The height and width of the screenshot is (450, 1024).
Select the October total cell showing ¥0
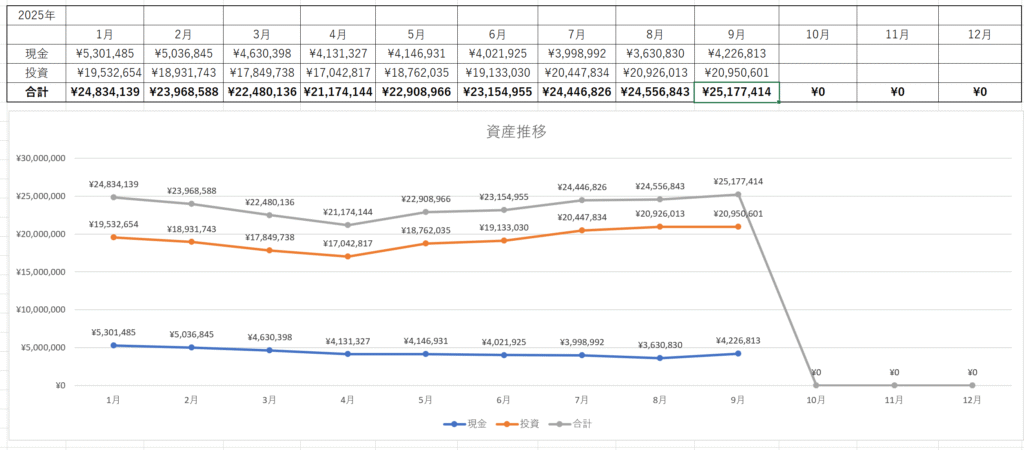pyautogui.click(x=817, y=91)
